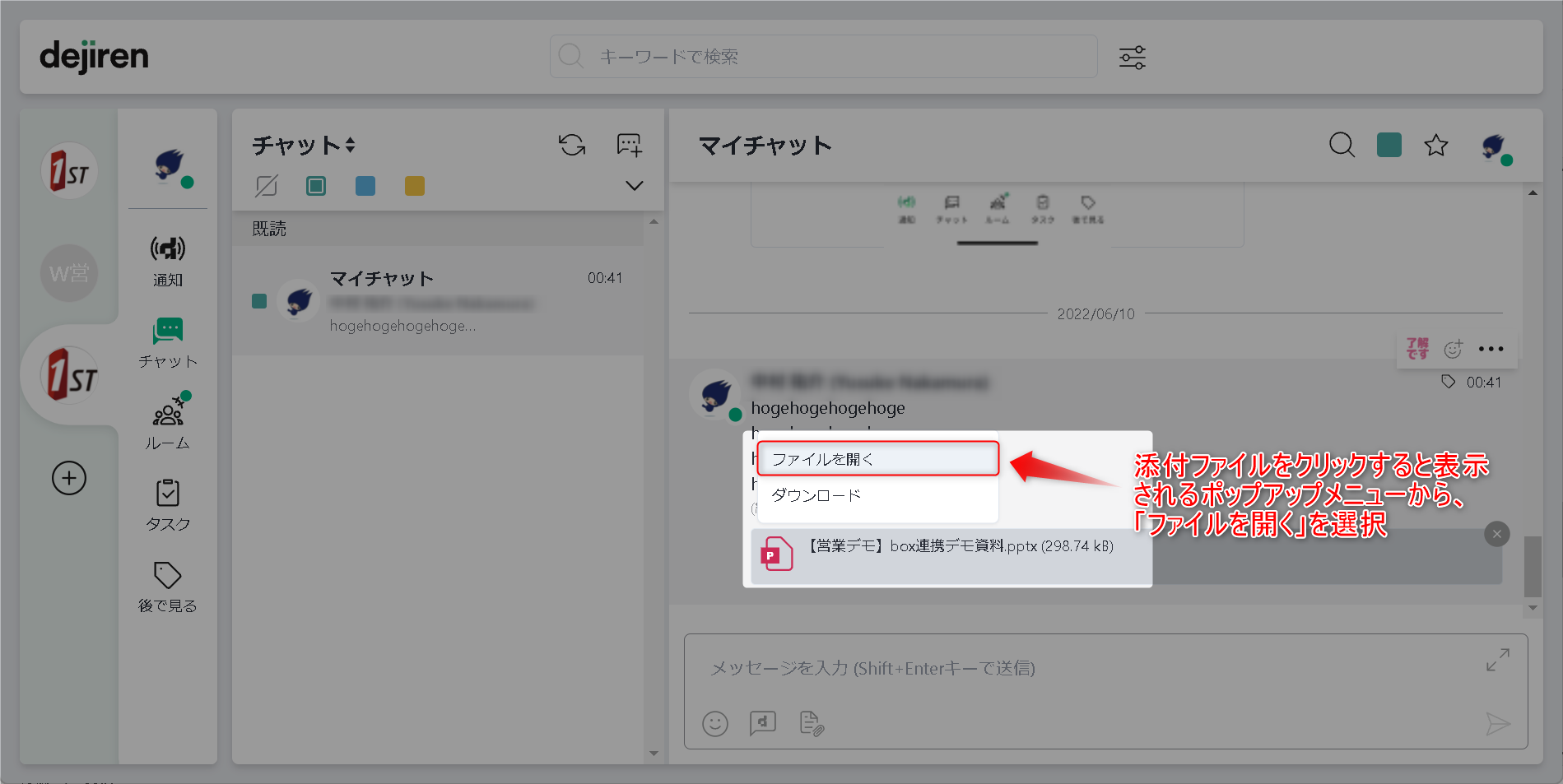Open the 通知 notifications section
Image resolution: width=1563 pixels, height=784 pixels.
(168, 261)
